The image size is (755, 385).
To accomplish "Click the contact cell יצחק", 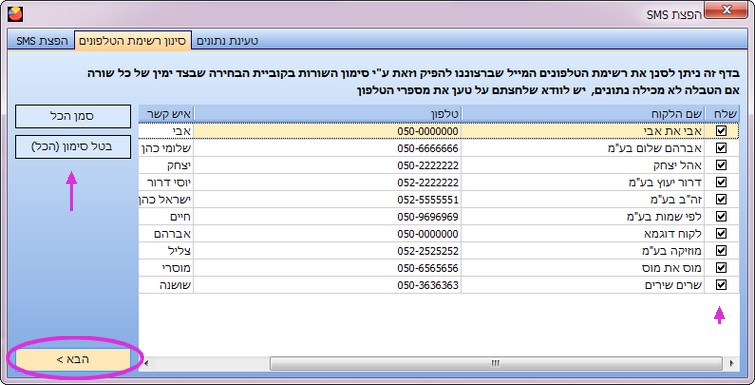I will pyautogui.click(x=166, y=166).
